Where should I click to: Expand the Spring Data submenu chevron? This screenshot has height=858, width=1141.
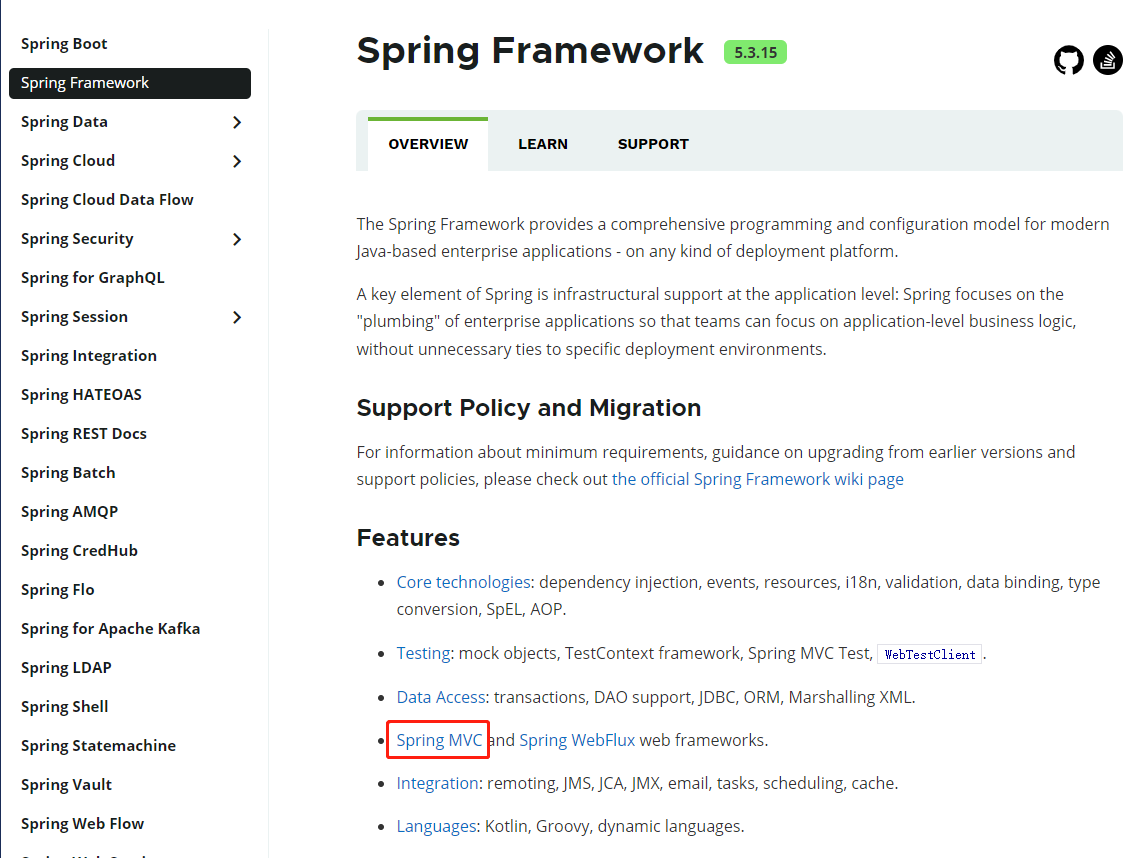[236, 122]
